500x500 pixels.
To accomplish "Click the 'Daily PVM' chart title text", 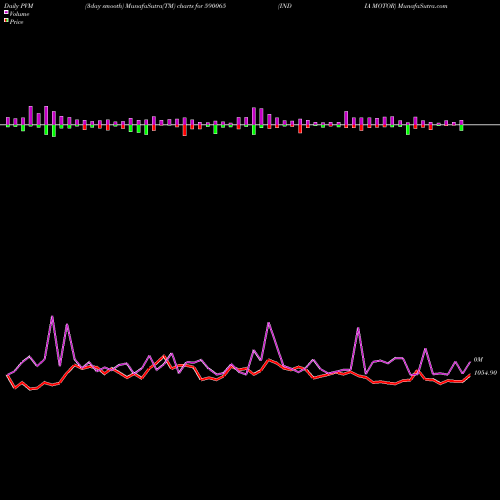I will click(19, 6).
